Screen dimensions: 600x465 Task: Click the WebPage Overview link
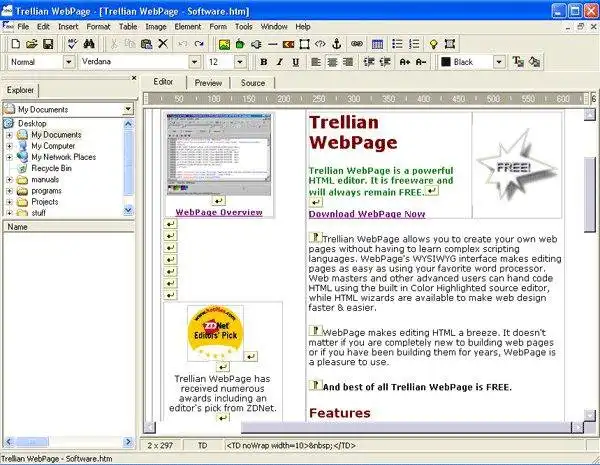(x=219, y=212)
